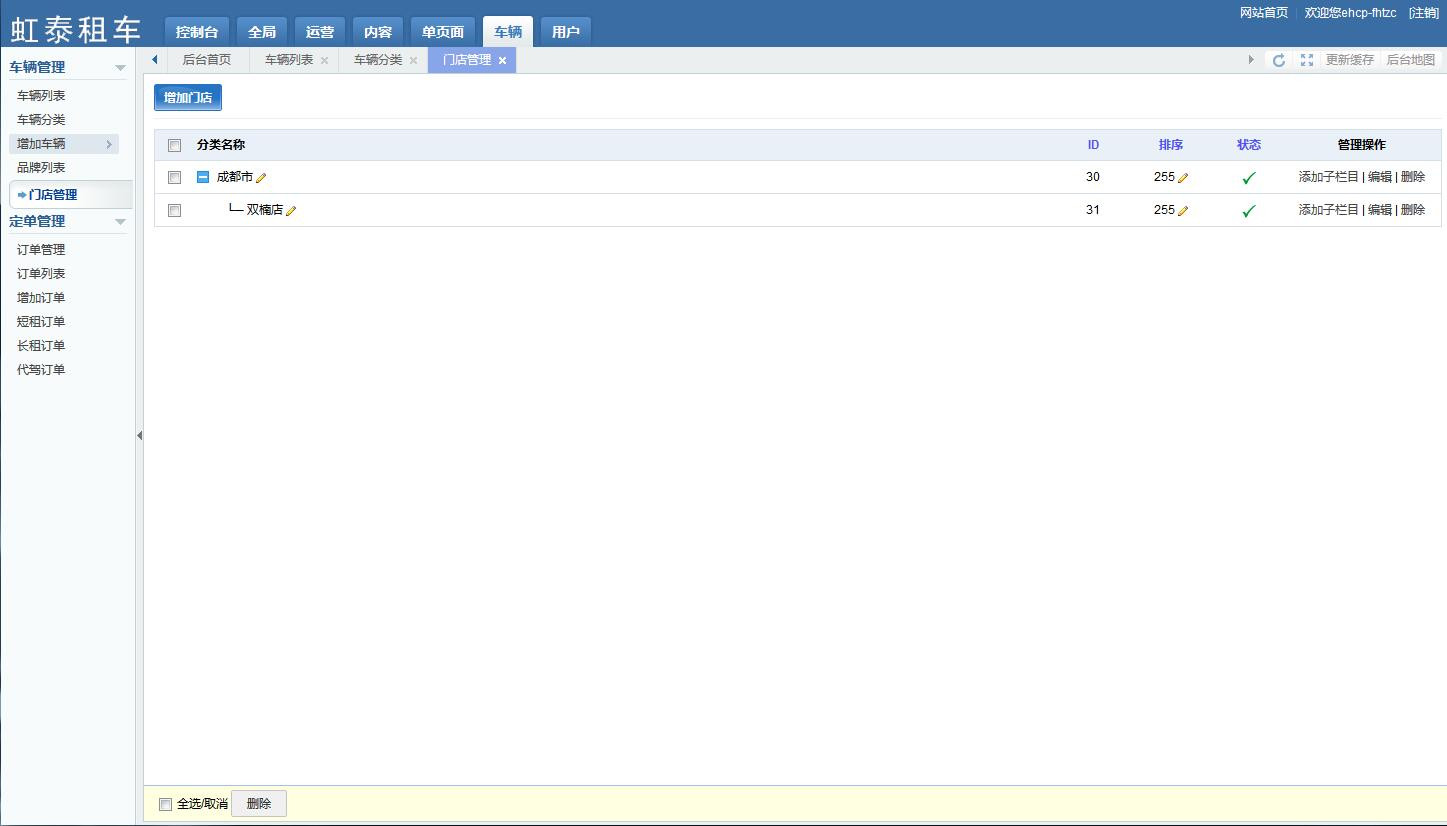Click pencil icon next to 成都市
Viewport: 1447px width, 826px height.
261,178
